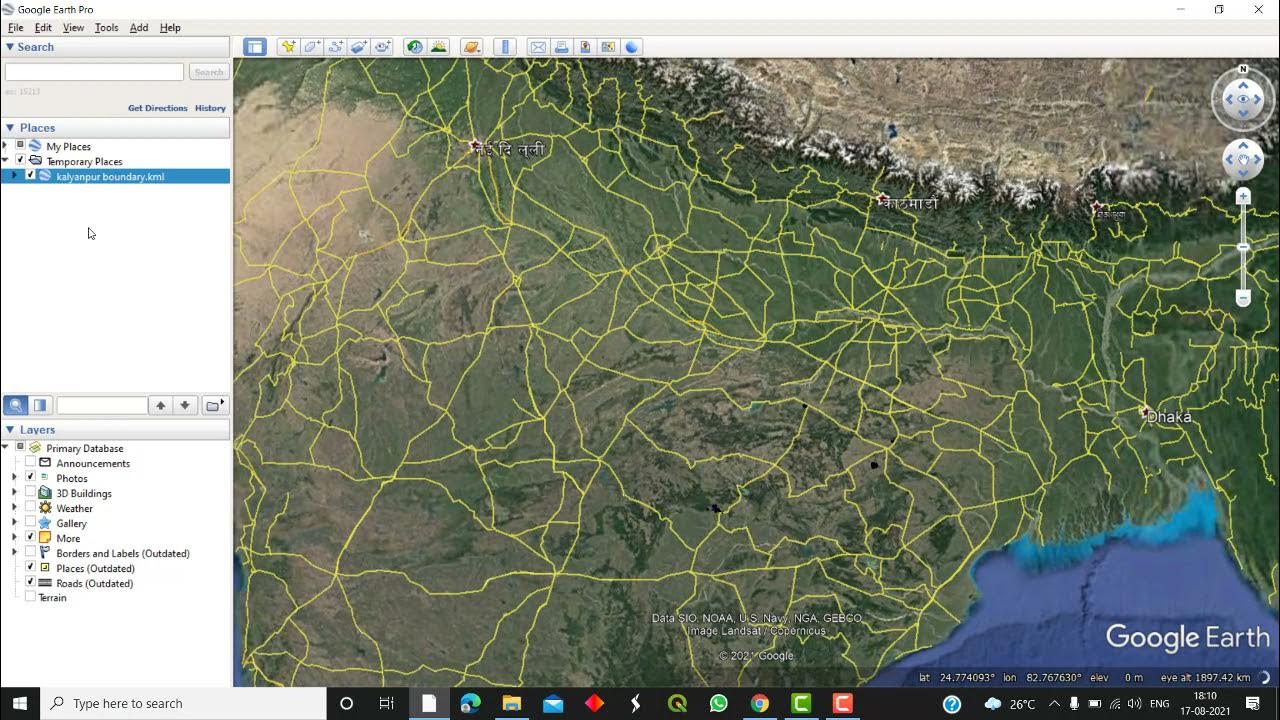Expand the Photos layer node
The height and width of the screenshot is (720, 1280).
14,478
